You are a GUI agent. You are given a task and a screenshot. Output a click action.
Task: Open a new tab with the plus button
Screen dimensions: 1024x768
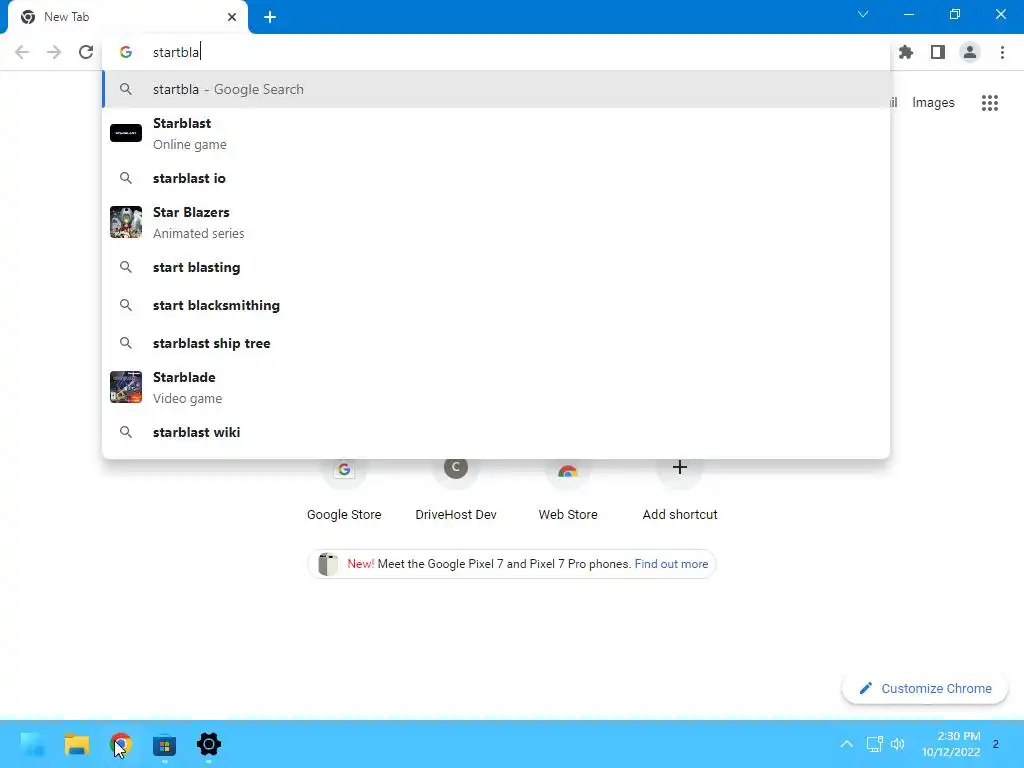coord(270,17)
